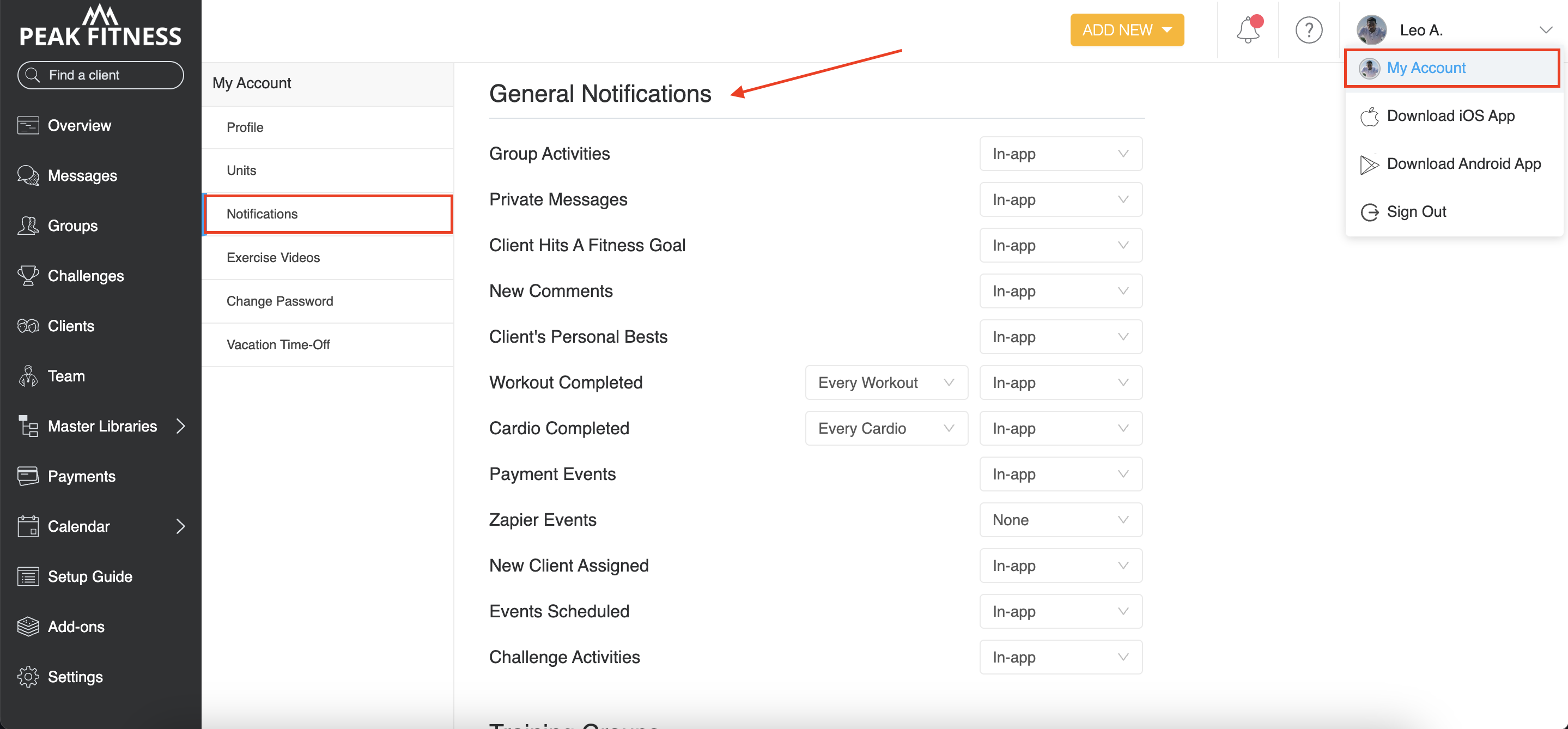Open Client Hits A Fitness Goal dropdown
Screen dimensions: 1568x729
[1060, 245]
